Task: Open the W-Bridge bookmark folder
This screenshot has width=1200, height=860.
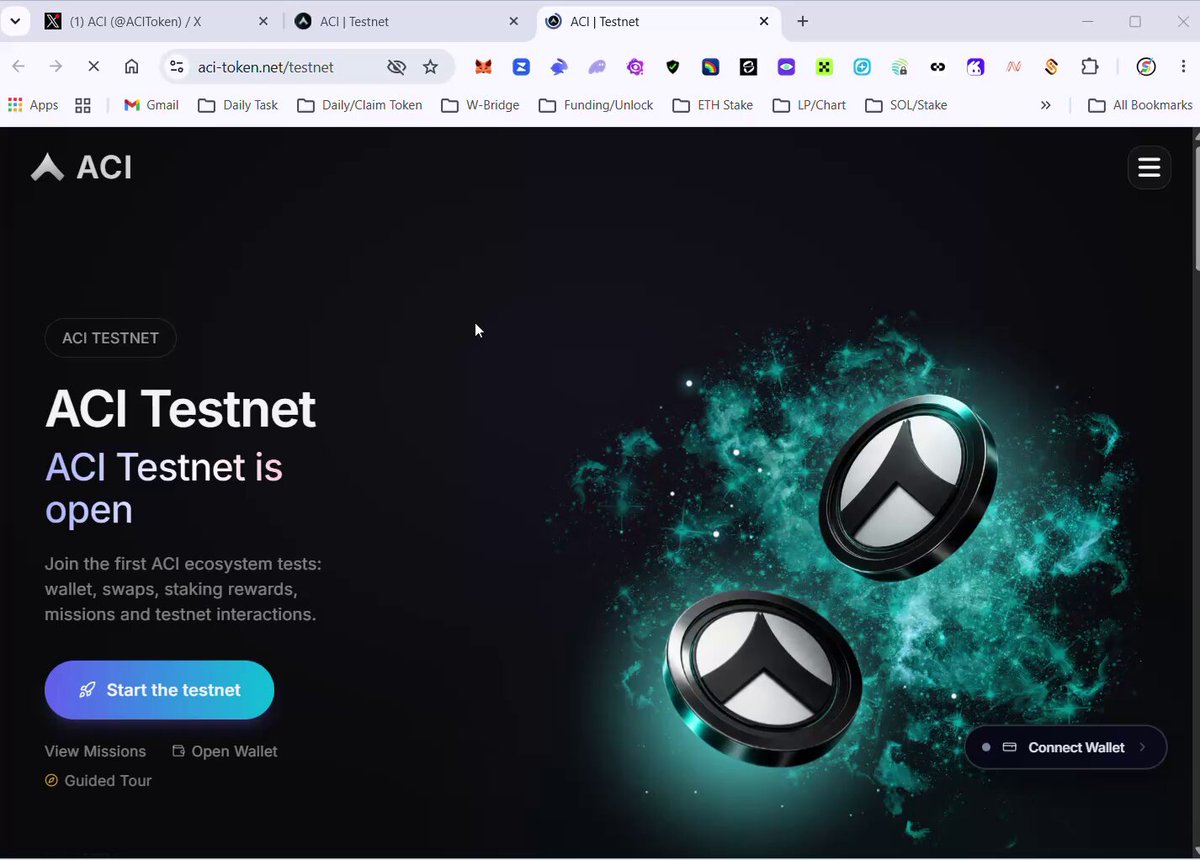Action: (x=480, y=105)
